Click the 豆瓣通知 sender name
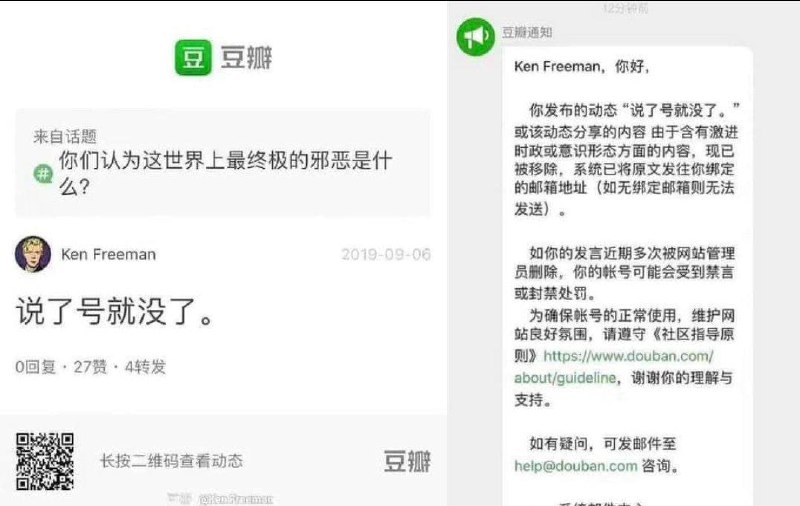The width and height of the screenshot is (800, 506). pyautogui.click(x=527, y=33)
